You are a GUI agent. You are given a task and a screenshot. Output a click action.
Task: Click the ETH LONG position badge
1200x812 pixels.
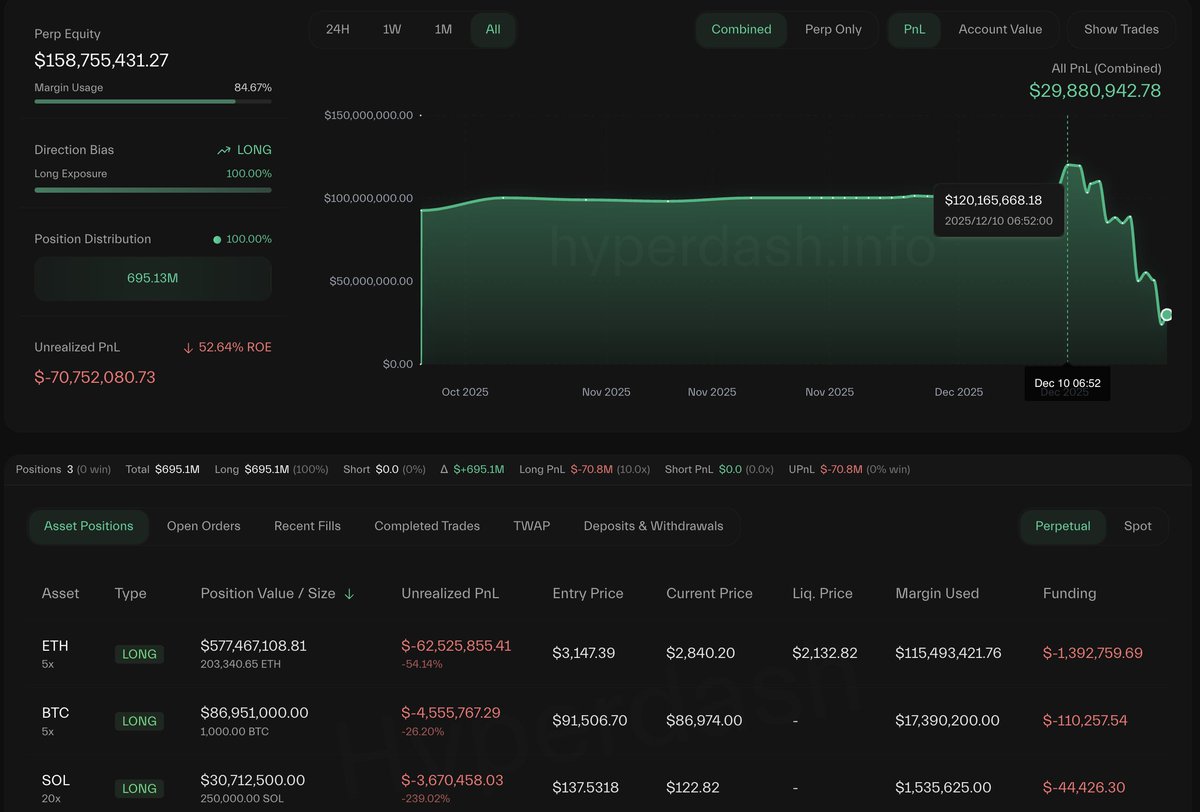point(139,654)
